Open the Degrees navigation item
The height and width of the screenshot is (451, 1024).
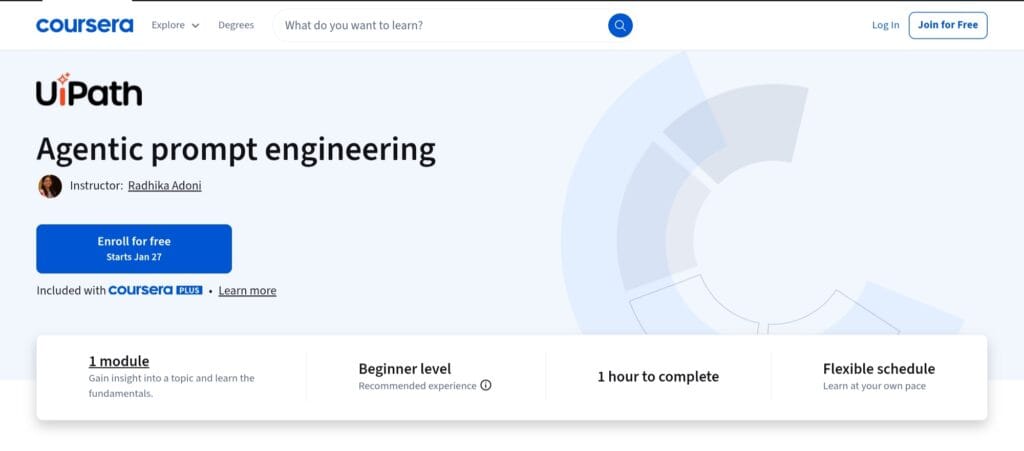[x=236, y=25]
